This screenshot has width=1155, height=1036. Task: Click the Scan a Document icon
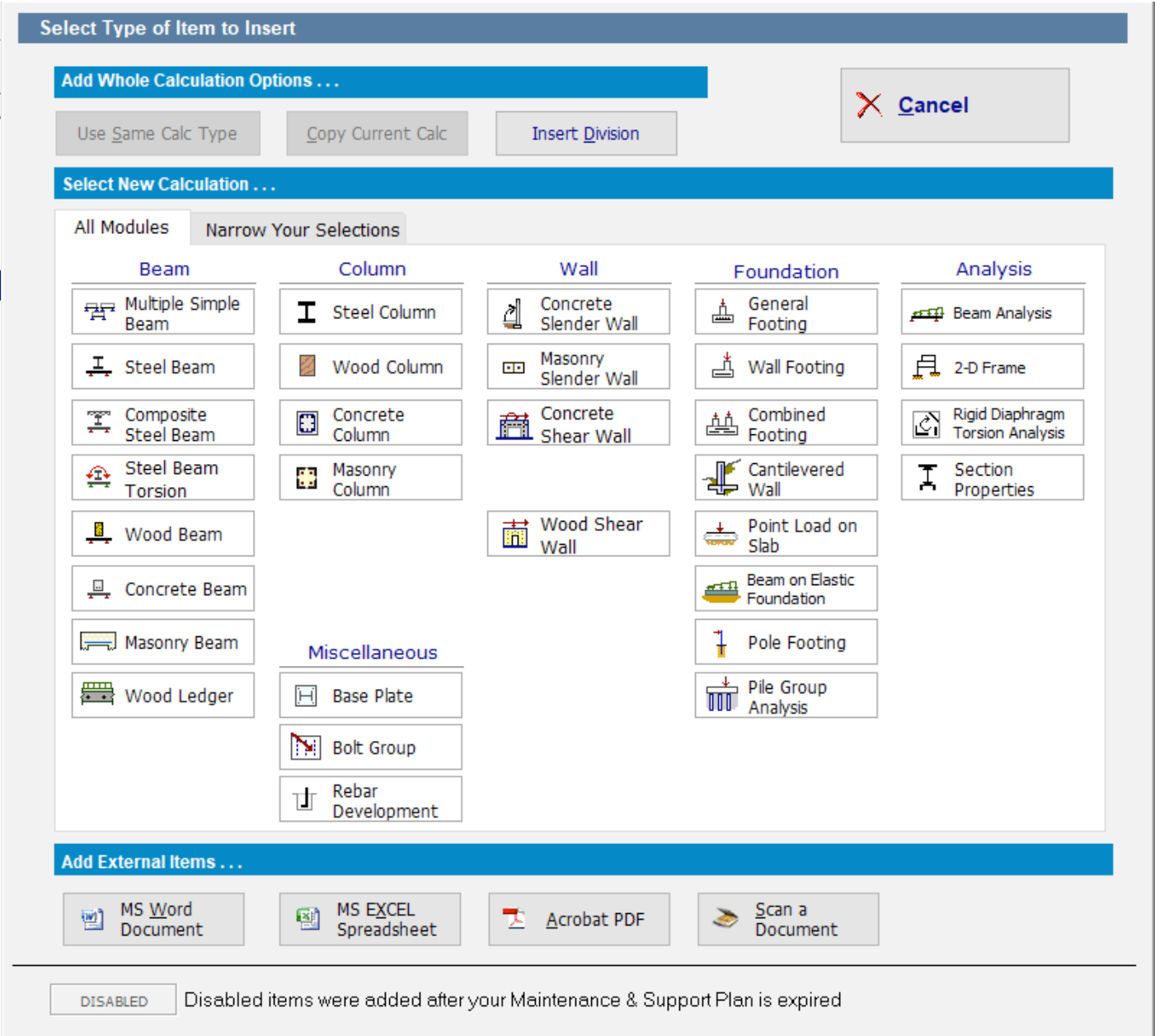725,918
